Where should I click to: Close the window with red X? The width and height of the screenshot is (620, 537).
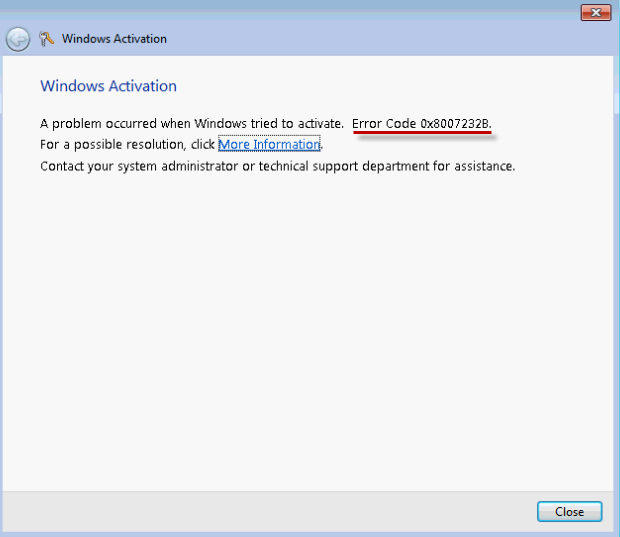596,12
